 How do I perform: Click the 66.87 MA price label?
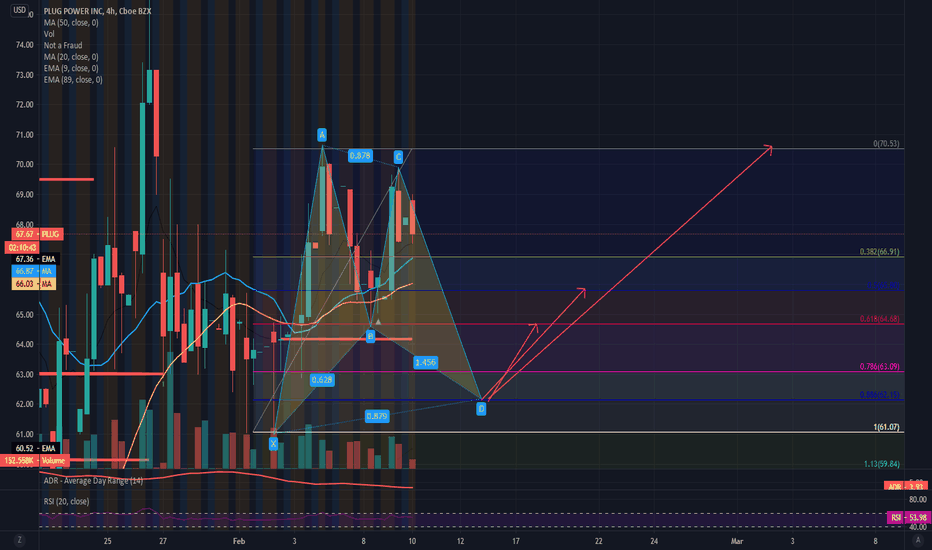point(34,271)
